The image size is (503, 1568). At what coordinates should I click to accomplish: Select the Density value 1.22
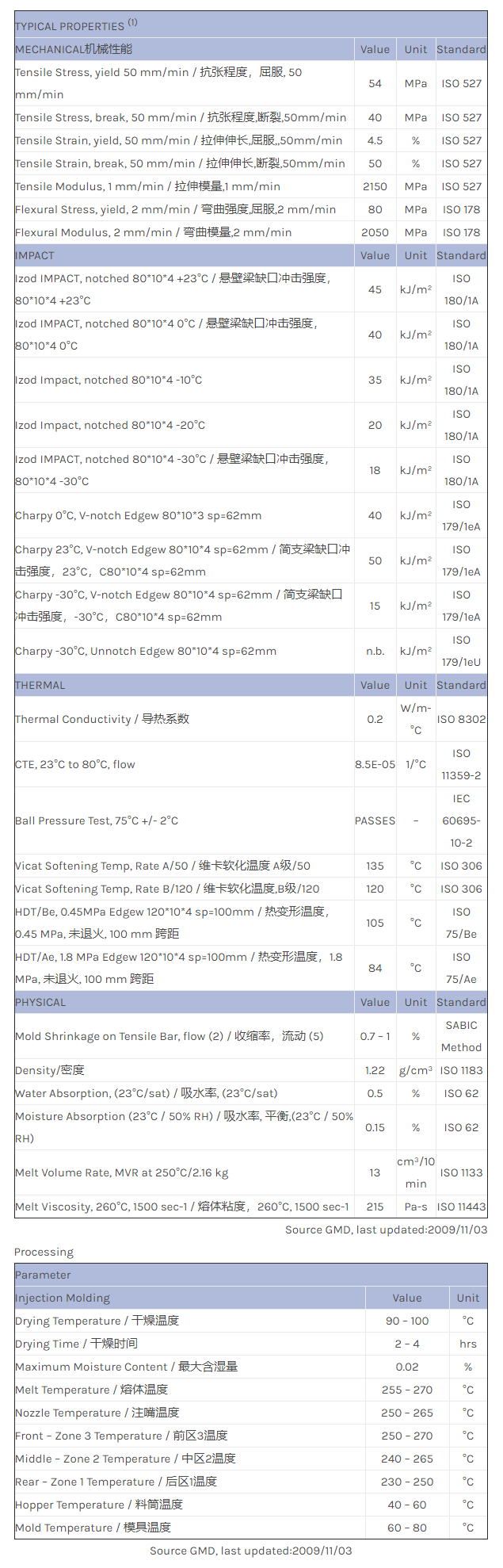coord(375,1070)
